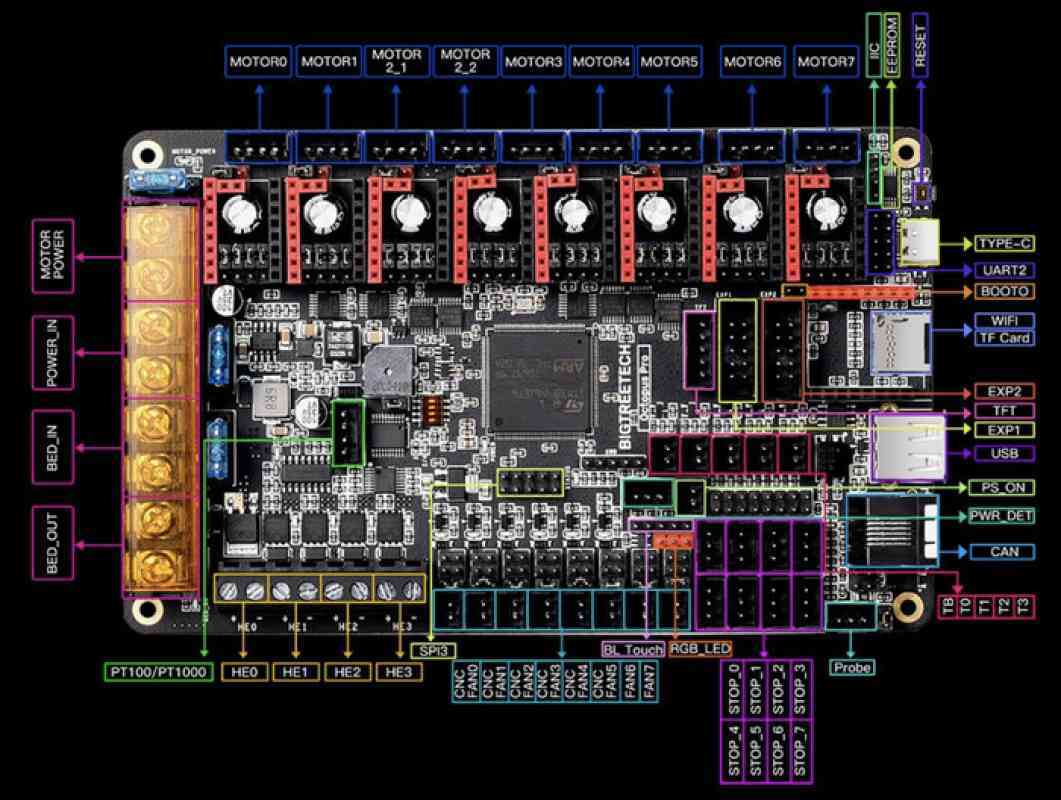Click the TF Card label
The height and width of the screenshot is (800, 1061).
click(x=1005, y=338)
